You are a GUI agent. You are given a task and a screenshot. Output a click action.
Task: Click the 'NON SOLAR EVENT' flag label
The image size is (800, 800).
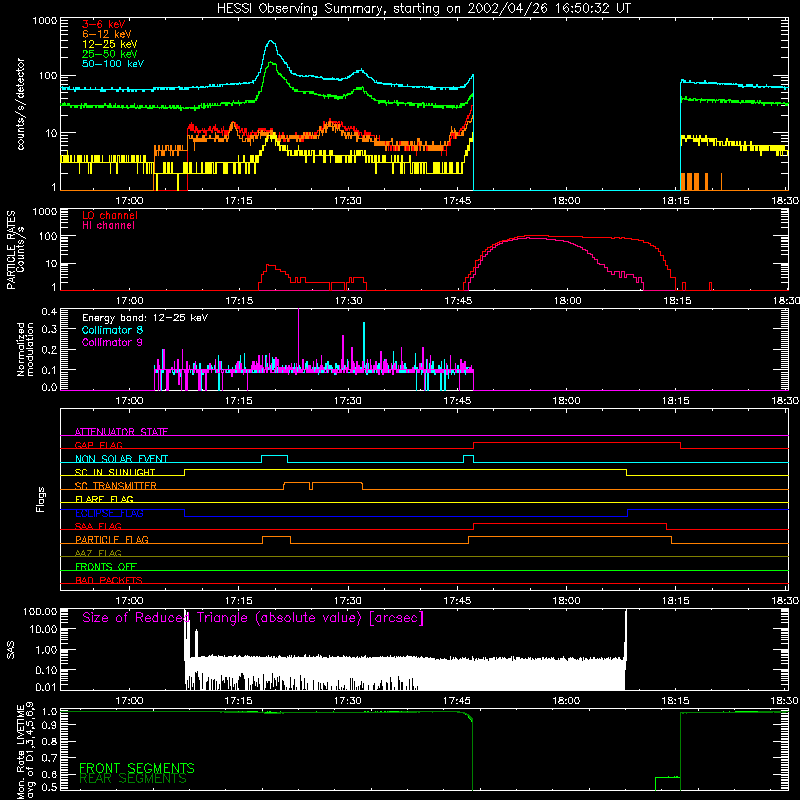pyautogui.click(x=121, y=459)
